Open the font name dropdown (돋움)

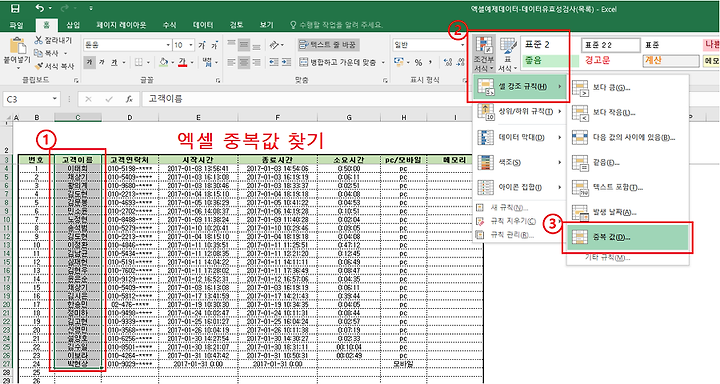point(168,45)
